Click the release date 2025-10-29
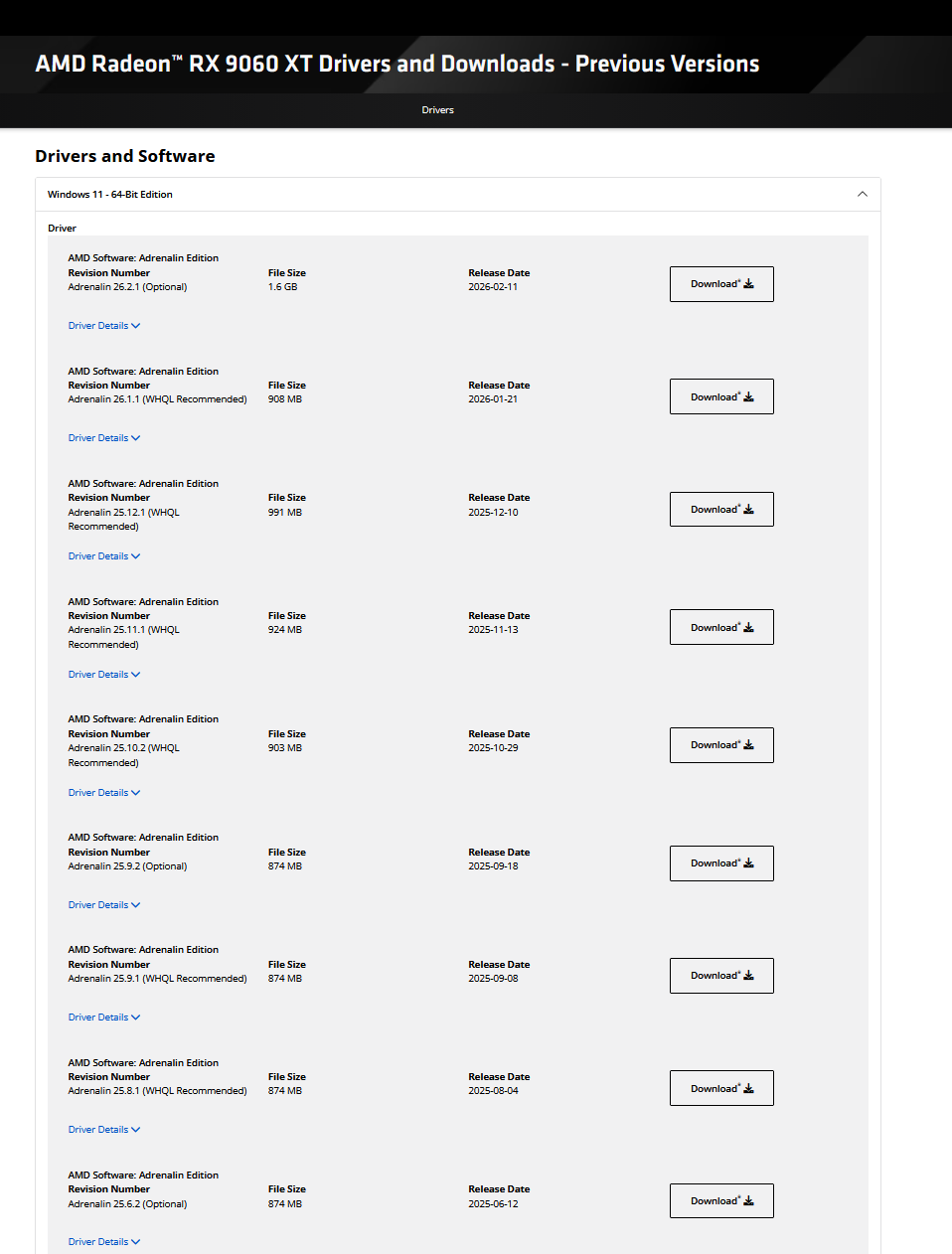The height and width of the screenshot is (1254, 952). pos(493,748)
